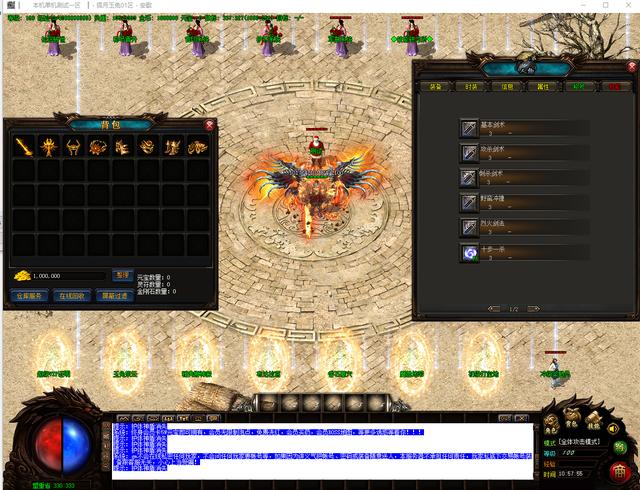The image size is (640, 490).
Task: Open the 角色 character icon at bottom right
Action: coord(551,425)
